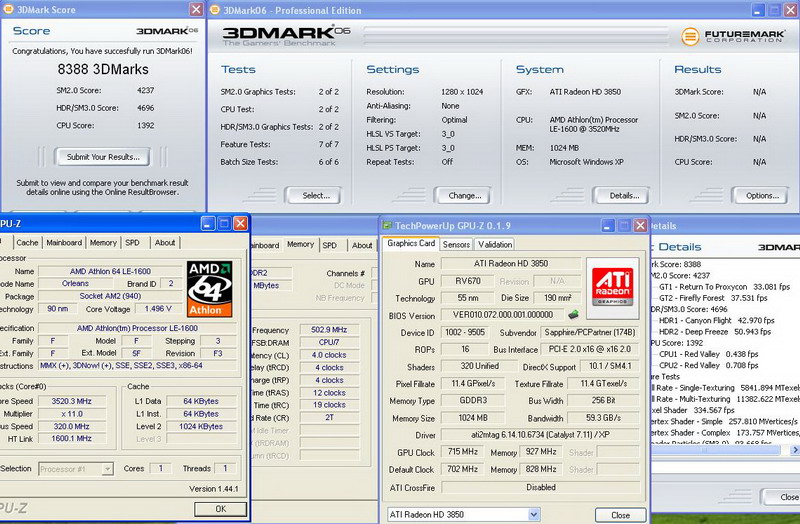Click the Options... results button

pos(760,195)
